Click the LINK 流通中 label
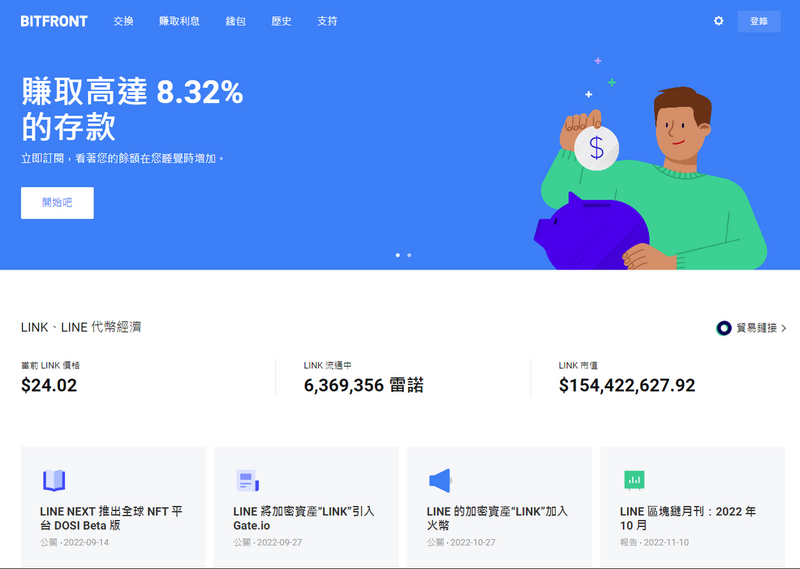 point(328,365)
